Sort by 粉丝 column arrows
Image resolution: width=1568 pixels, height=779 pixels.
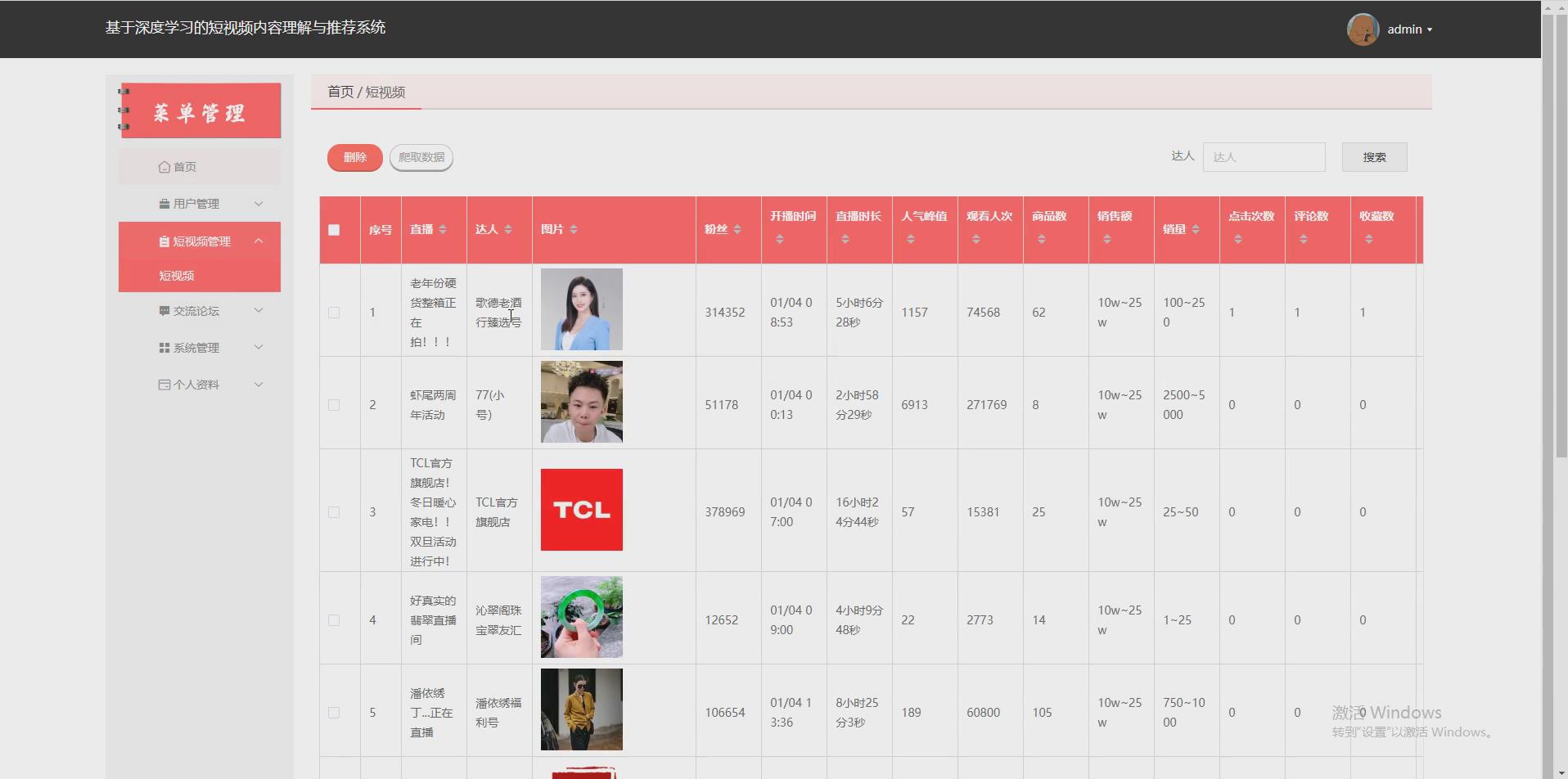click(737, 230)
